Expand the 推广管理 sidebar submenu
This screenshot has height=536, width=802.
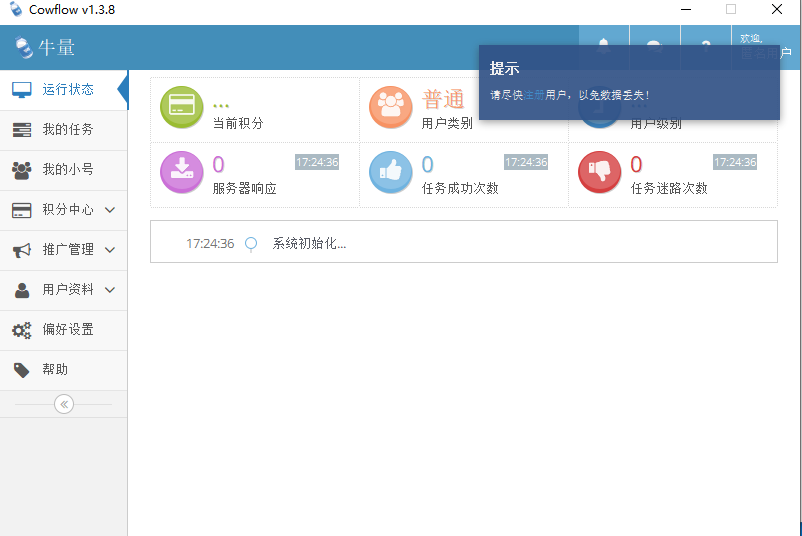coord(110,250)
